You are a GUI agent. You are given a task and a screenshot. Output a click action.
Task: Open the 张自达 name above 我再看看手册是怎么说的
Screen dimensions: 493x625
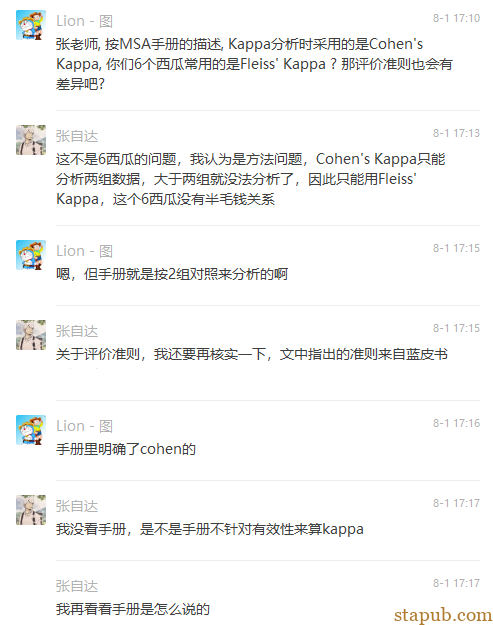click(77, 586)
